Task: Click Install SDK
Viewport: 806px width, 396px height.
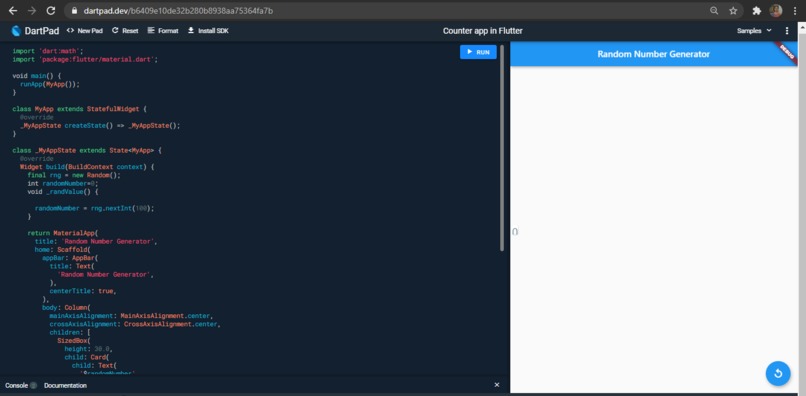Action: [208, 31]
